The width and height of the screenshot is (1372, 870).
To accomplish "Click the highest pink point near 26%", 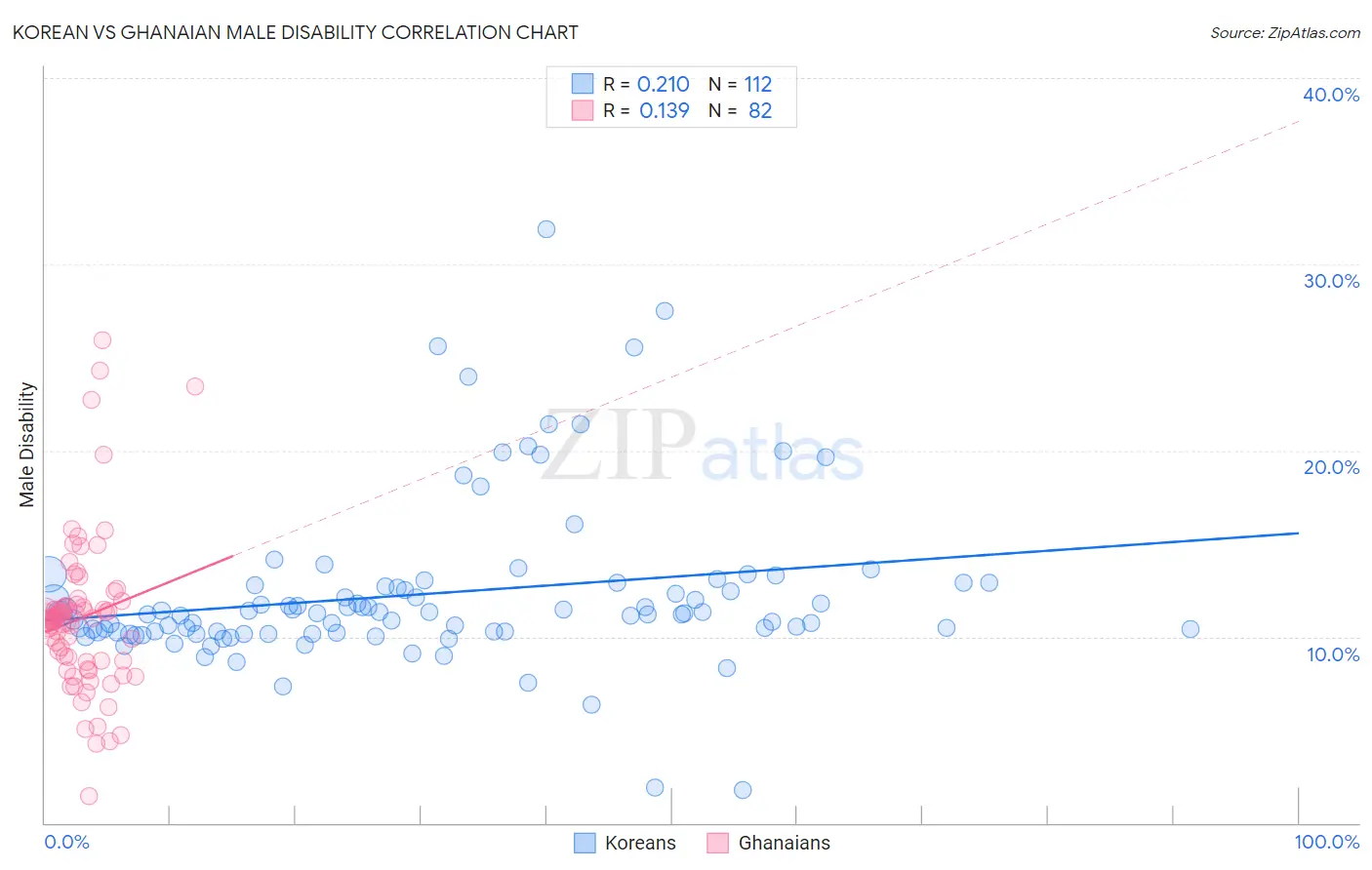I will [102, 340].
